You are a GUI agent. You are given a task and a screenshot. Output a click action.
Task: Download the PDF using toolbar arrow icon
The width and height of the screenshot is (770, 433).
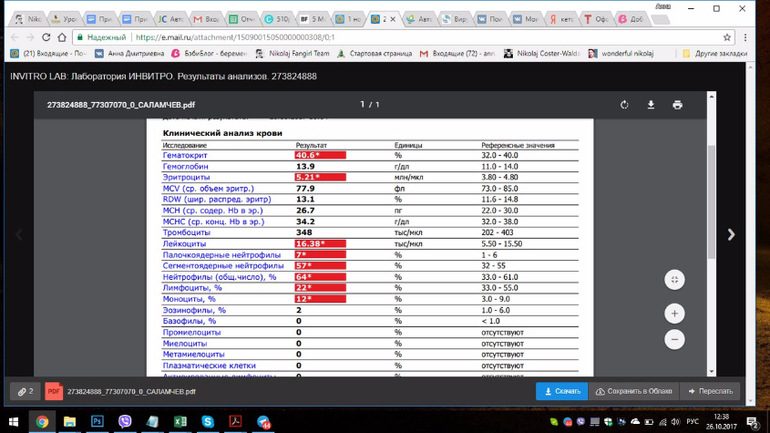651,105
